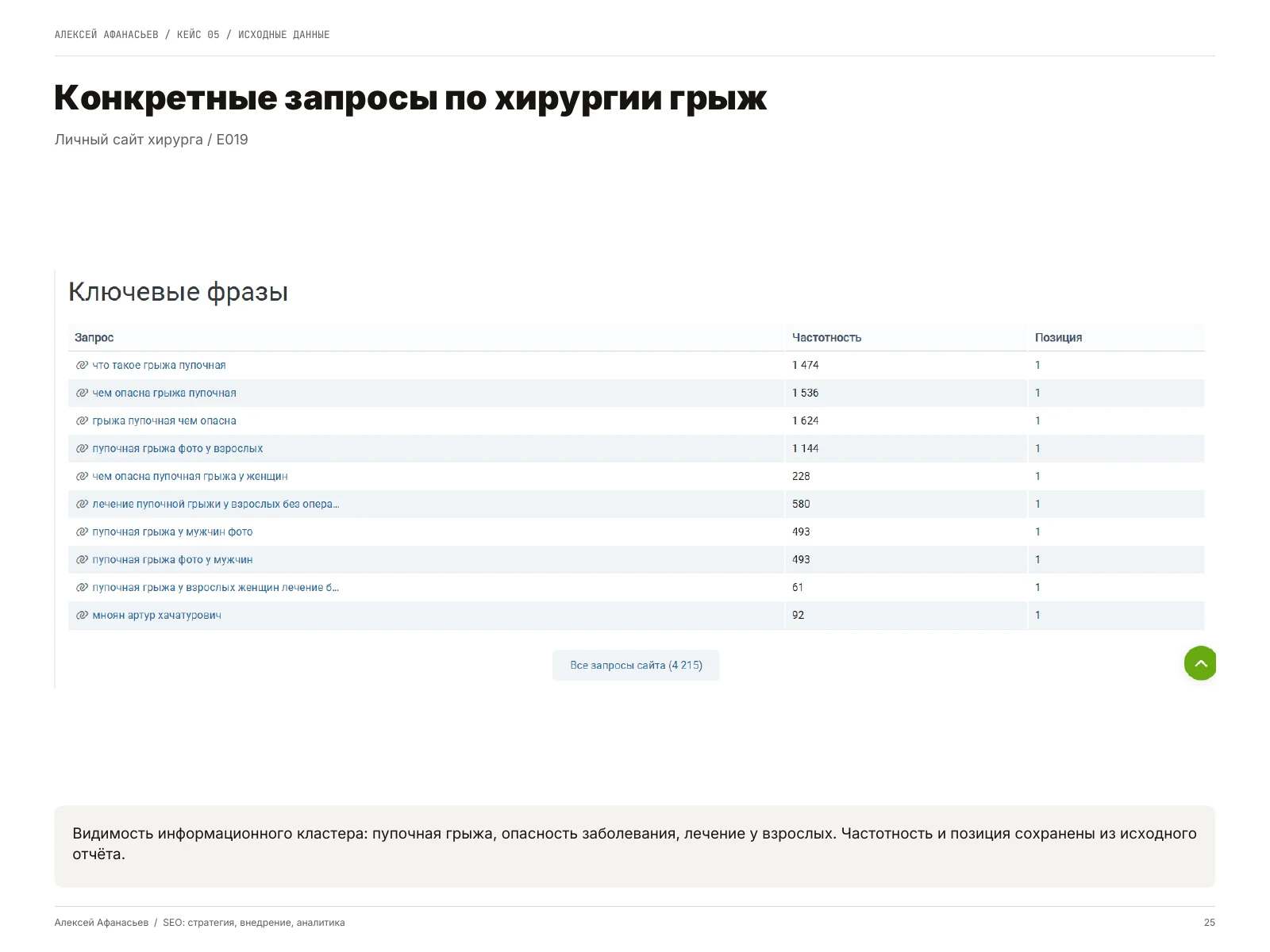The height and width of the screenshot is (952, 1270).
Task: Open query 'грыжа пупочная чем опасна'
Action: [x=164, y=420]
